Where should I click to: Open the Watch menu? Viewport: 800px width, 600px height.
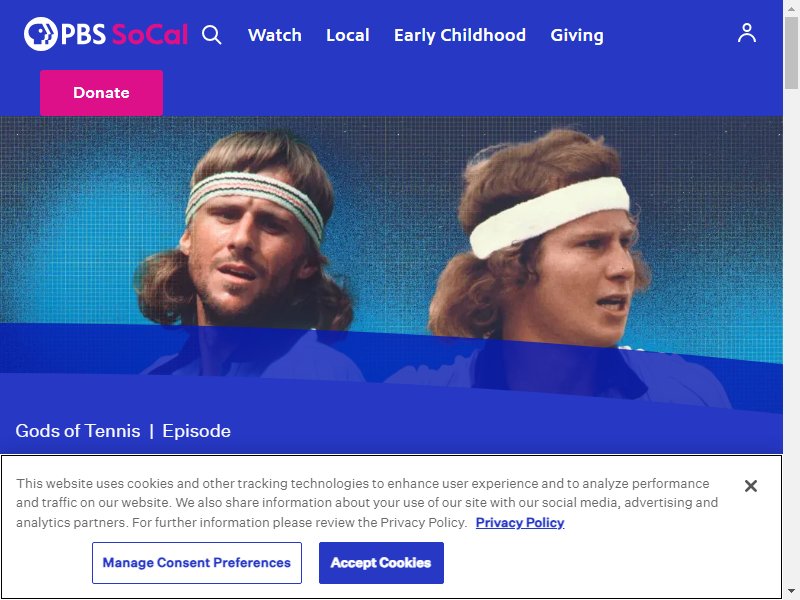pos(274,35)
